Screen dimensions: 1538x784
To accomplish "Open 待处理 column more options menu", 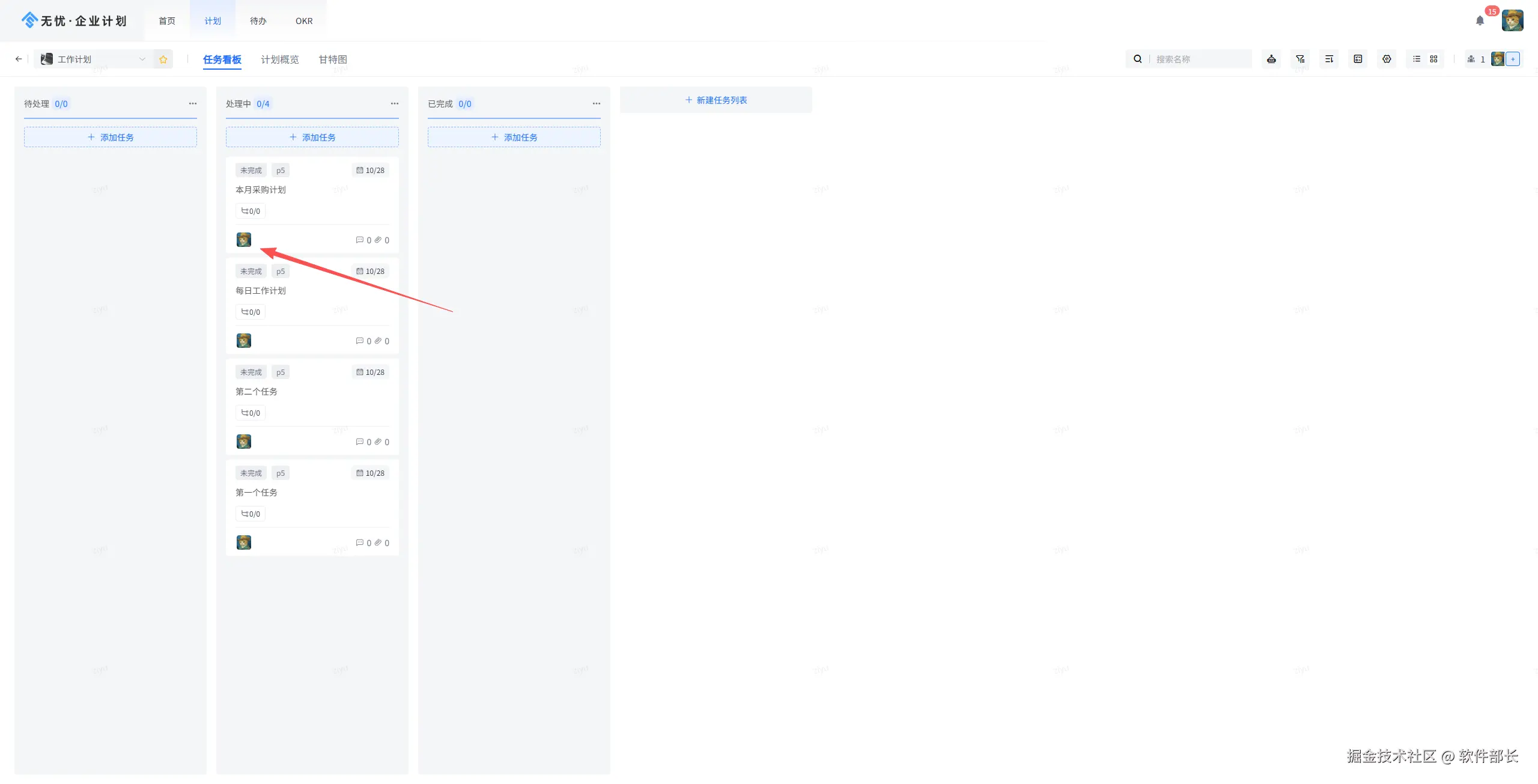I will 192,103.
